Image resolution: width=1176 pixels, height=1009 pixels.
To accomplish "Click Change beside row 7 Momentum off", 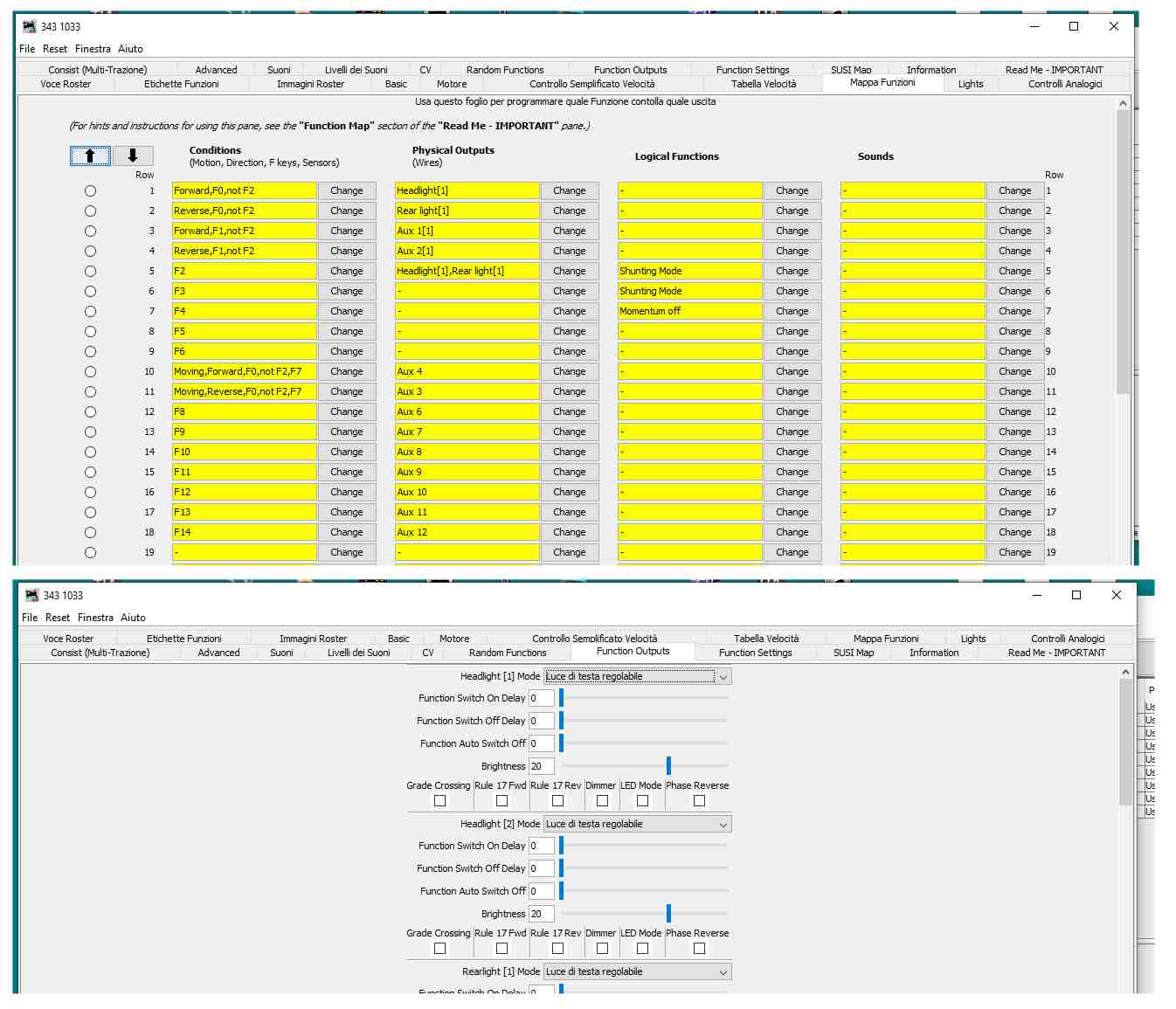I will 792,312.
